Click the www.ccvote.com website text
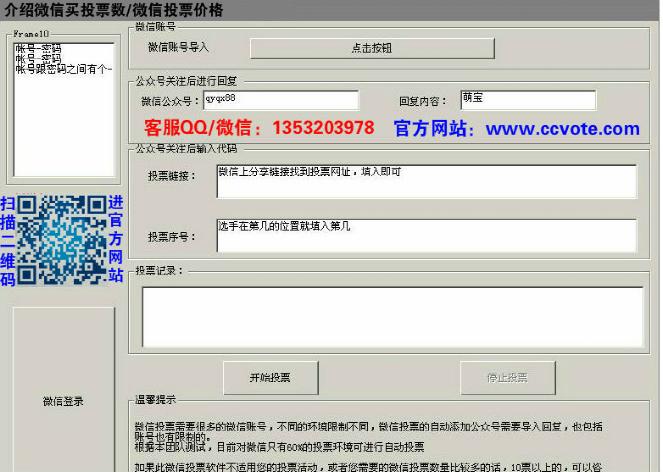The image size is (663, 472). pyautogui.click(x=562, y=129)
